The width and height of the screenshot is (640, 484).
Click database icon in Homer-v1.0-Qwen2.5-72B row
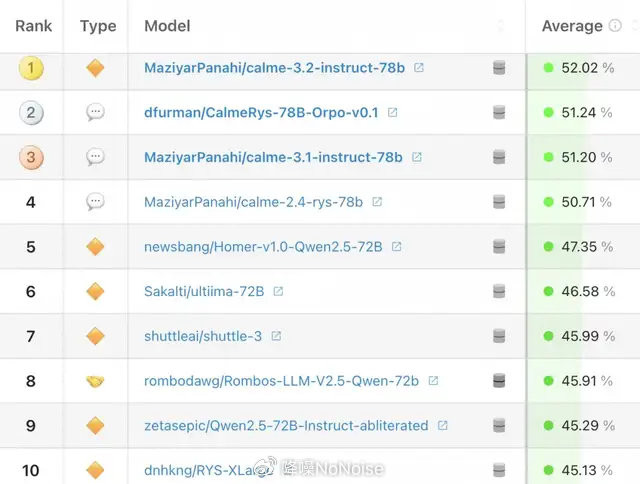pyautogui.click(x=499, y=246)
